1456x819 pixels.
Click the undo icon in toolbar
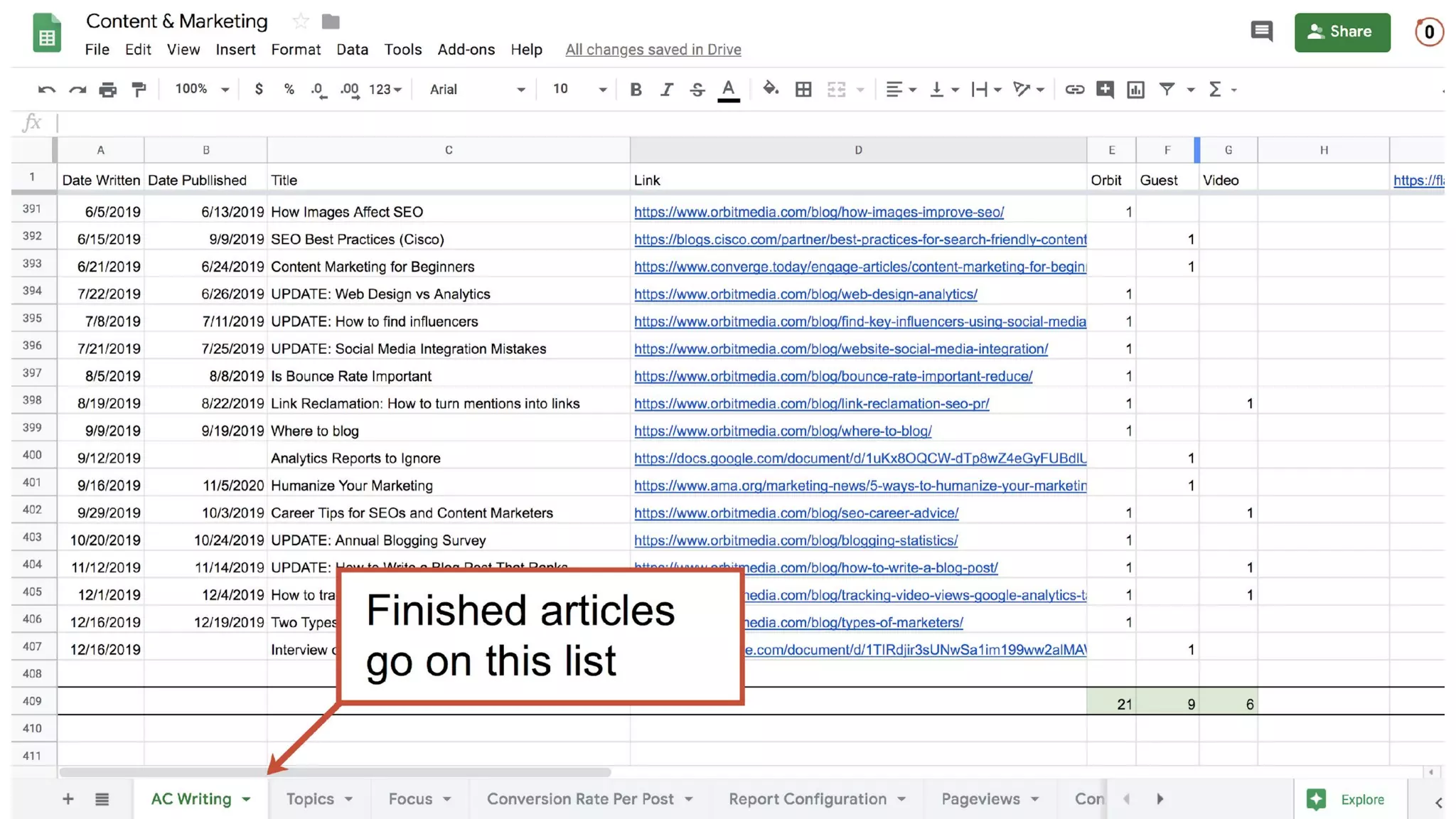(x=46, y=90)
